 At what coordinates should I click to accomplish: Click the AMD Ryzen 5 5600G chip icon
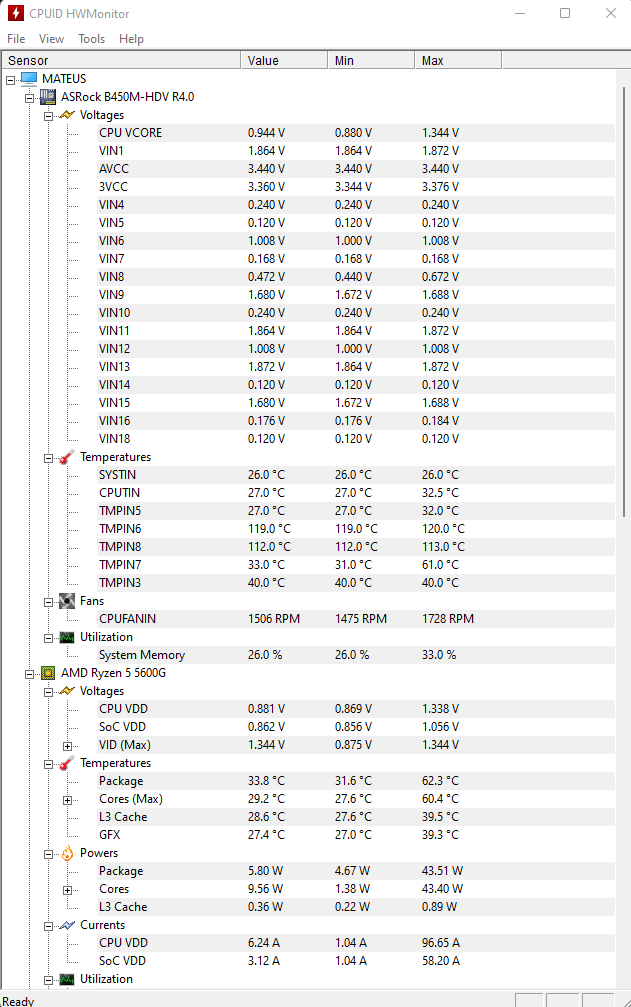pyautogui.click(x=48, y=673)
